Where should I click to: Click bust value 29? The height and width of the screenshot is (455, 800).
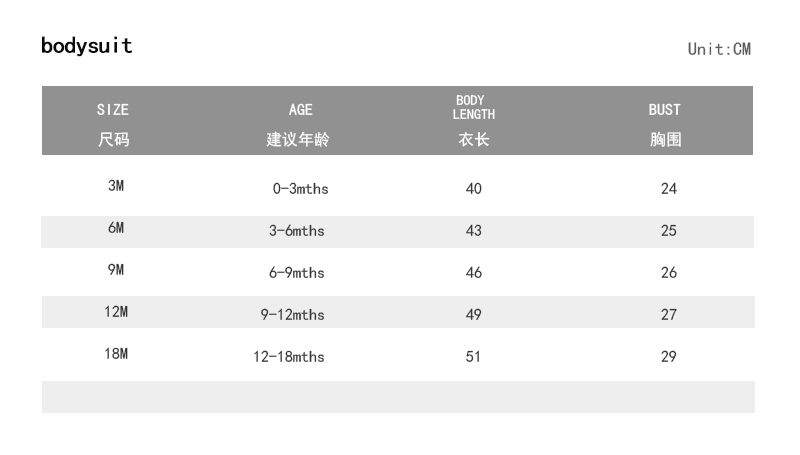669,357
